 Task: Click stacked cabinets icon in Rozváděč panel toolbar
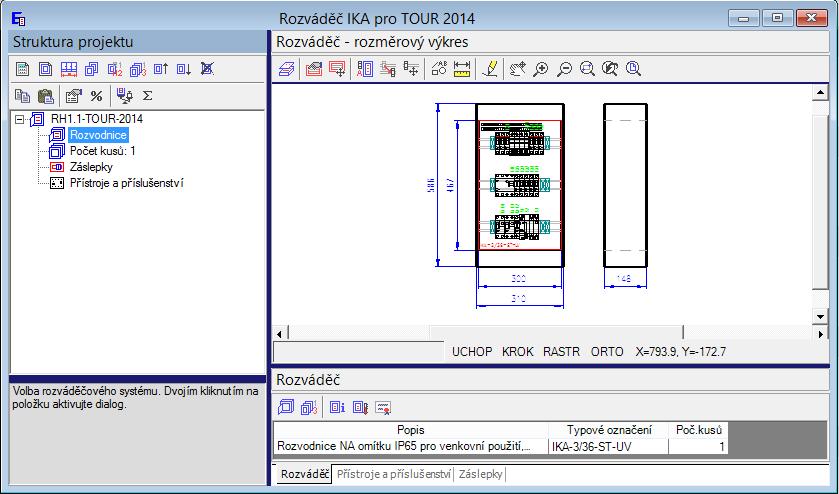[x=309, y=407]
